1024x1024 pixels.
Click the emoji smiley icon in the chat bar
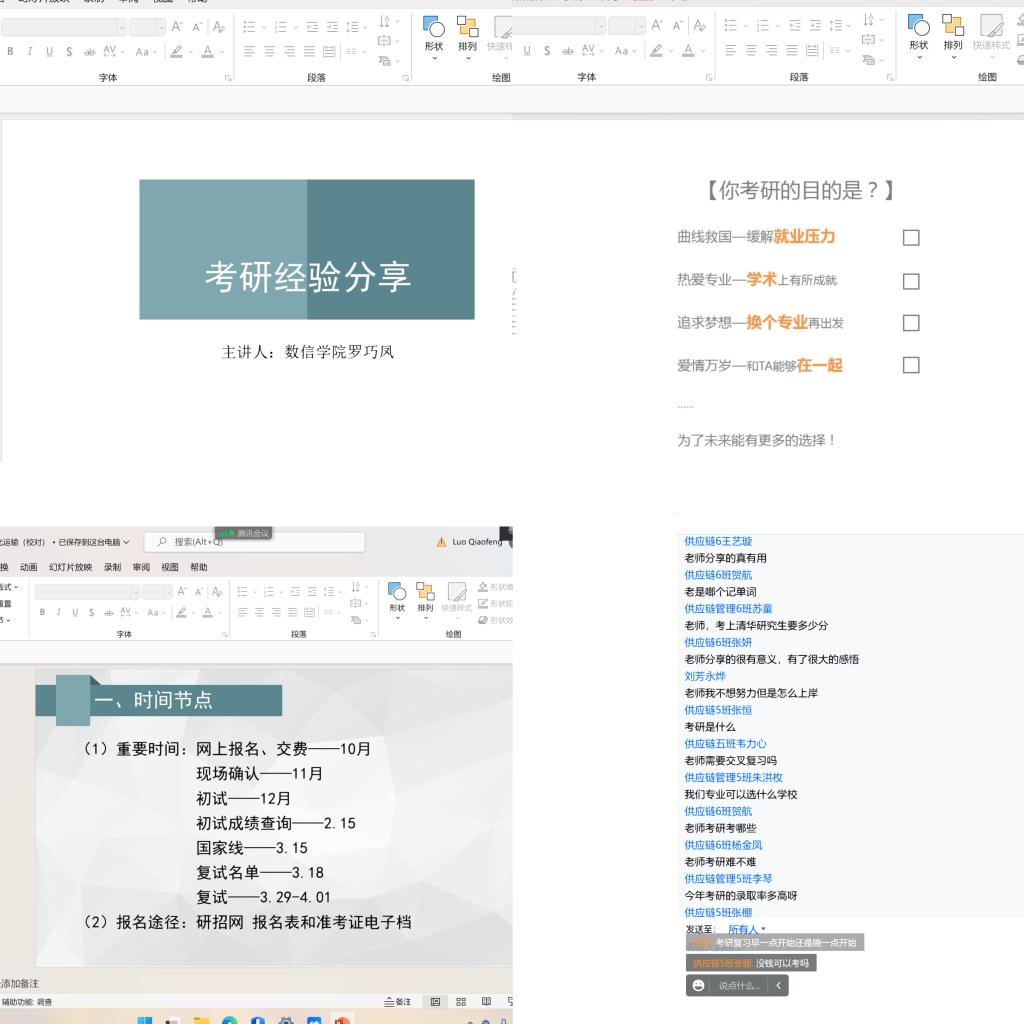(698, 985)
